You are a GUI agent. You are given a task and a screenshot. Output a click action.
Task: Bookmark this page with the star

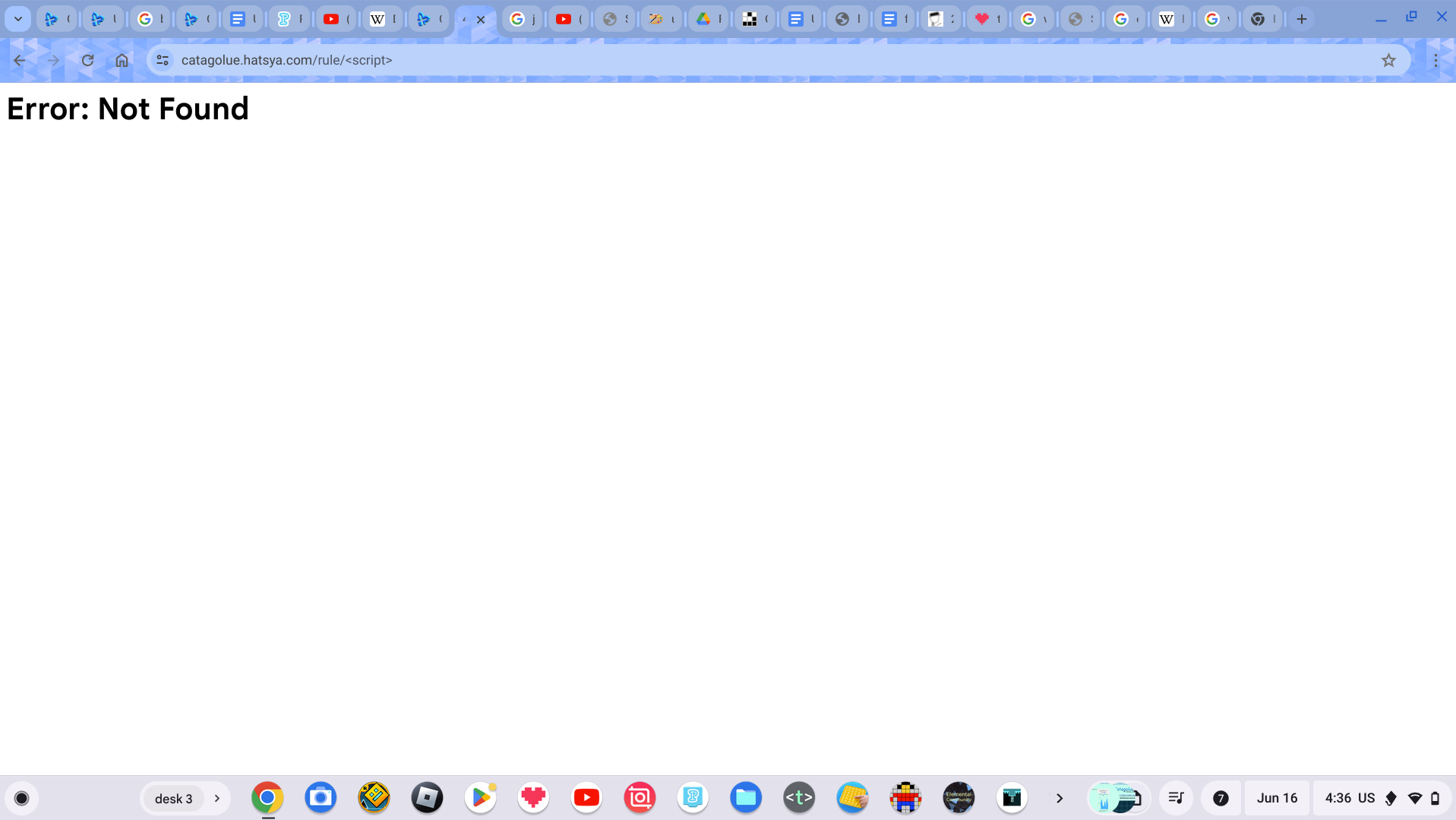[x=1388, y=60]
